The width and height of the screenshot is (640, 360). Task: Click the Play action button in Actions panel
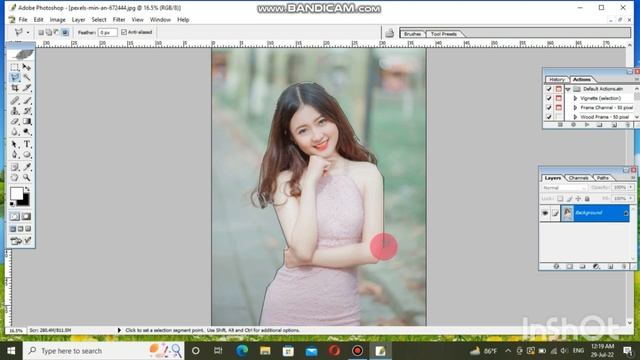click(x=587, y=125)
